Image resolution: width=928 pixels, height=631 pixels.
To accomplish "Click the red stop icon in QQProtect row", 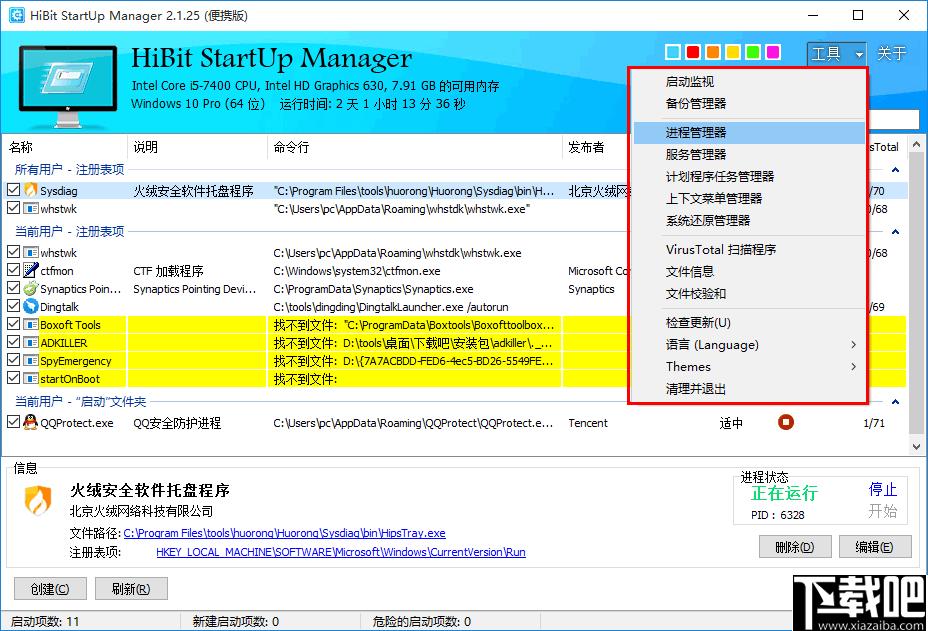I will [x=785, y=422].
